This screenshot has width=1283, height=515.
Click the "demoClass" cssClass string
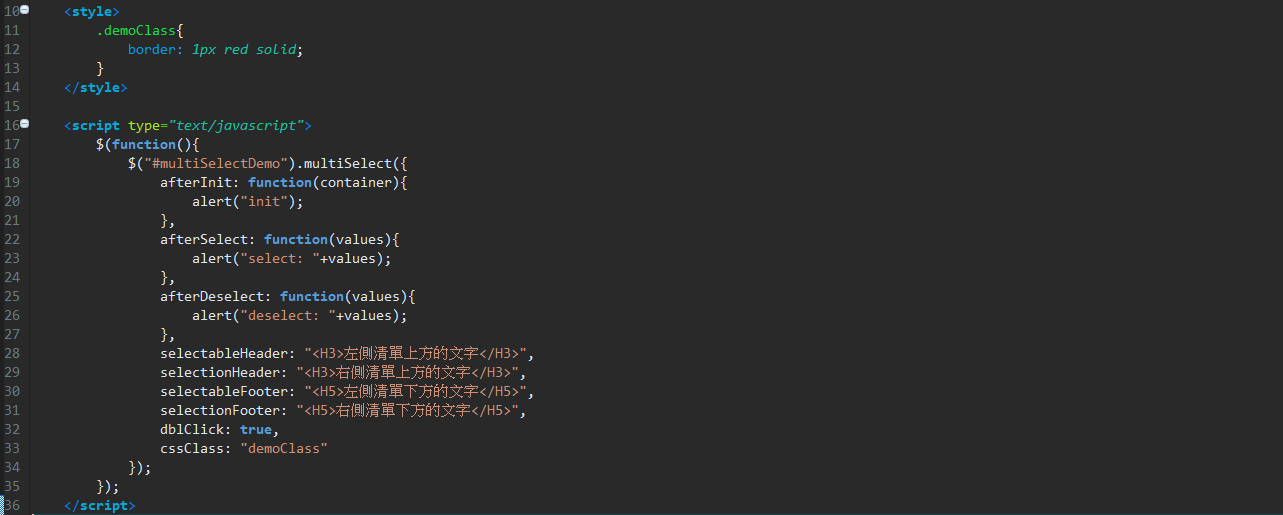coord(284,448)
